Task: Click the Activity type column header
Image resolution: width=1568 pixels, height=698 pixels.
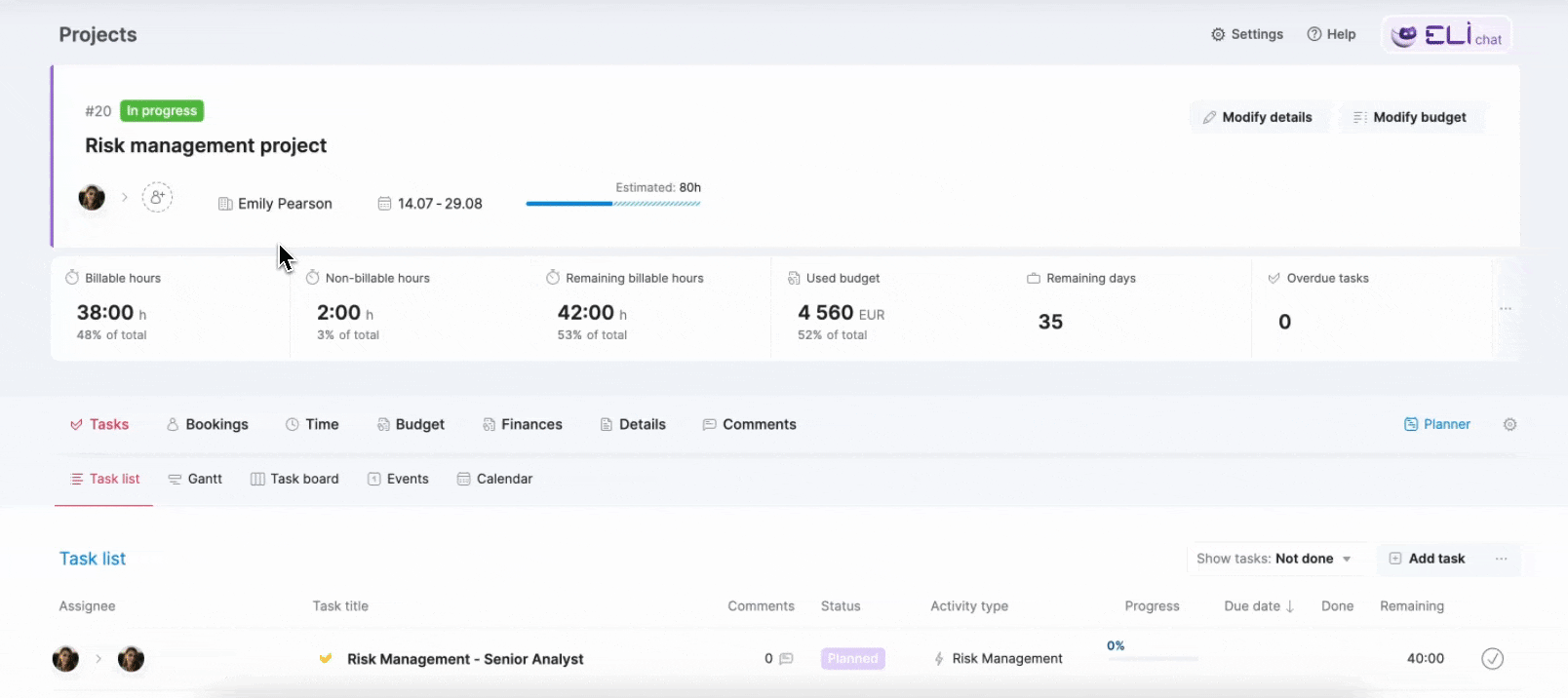Action: point(969,606)
